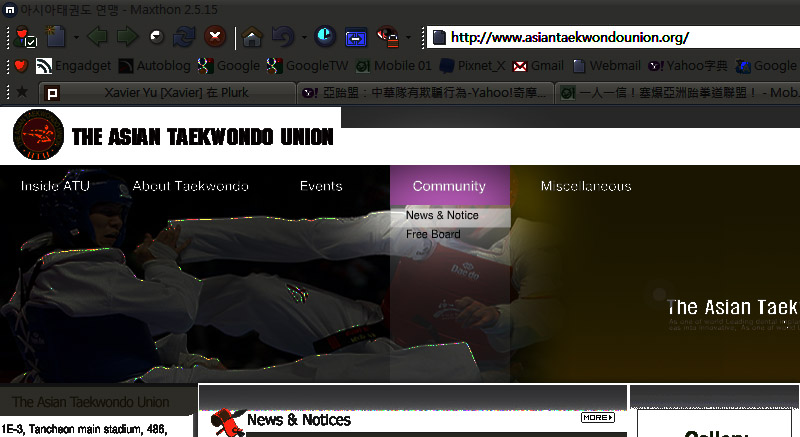The height and width of the screenshot is (437, 800).
Task: Switch to the 一人一信 Mobile01 tab
Action: (678, 93)
